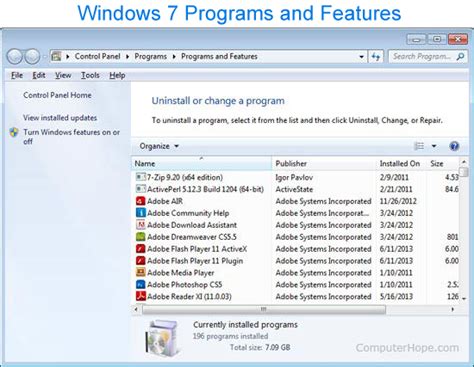Click the change view list icon

point(419,146)
